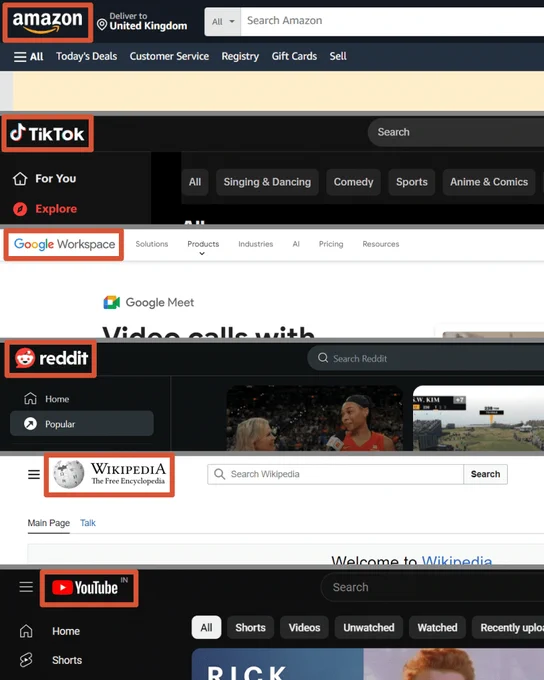Open the Sell link on Amazon
The width and height of the screenshot is (544, 680).
[338, 56]
